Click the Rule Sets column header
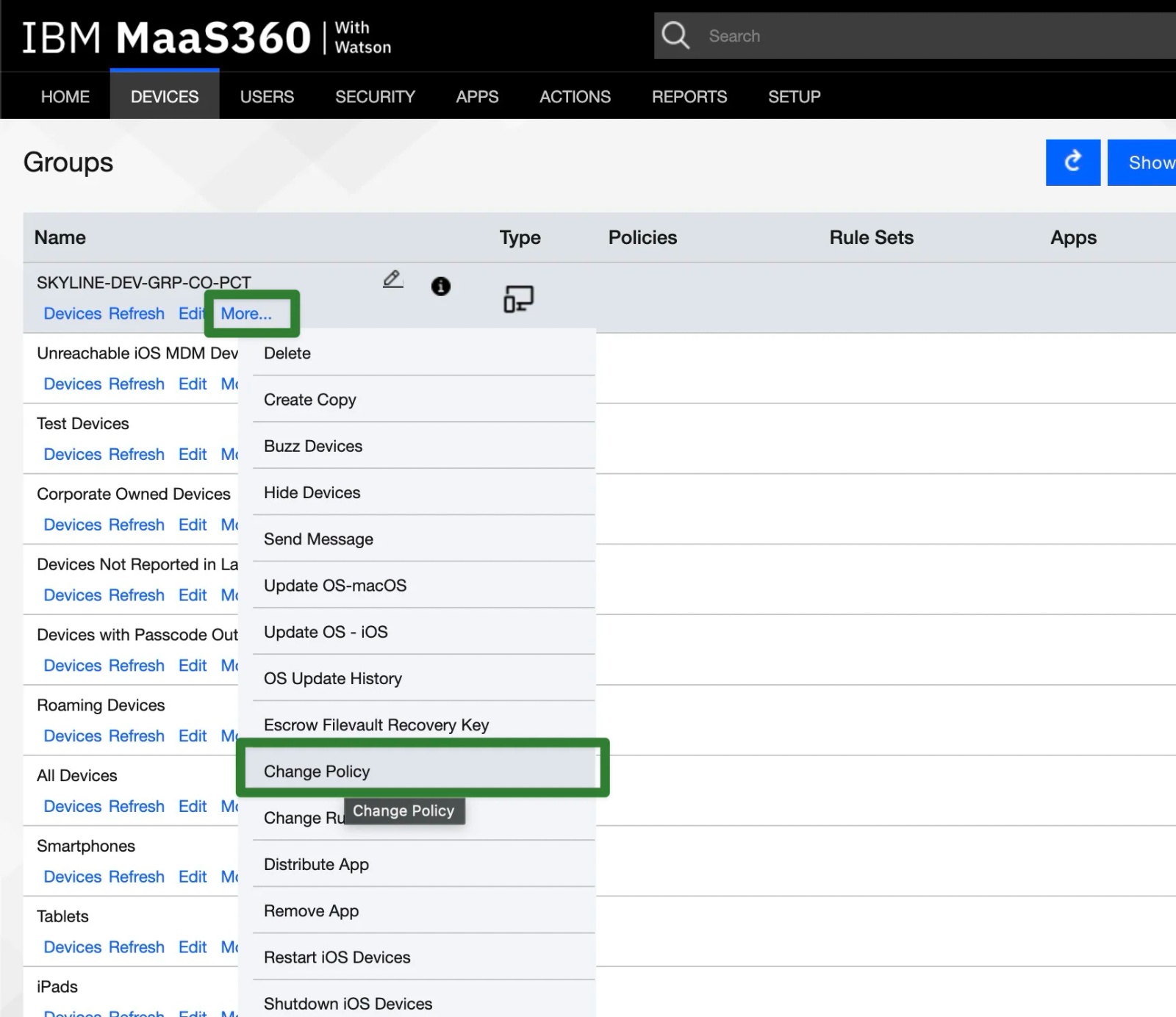This screenshot has width=1176, height=1017. [871, 237]
